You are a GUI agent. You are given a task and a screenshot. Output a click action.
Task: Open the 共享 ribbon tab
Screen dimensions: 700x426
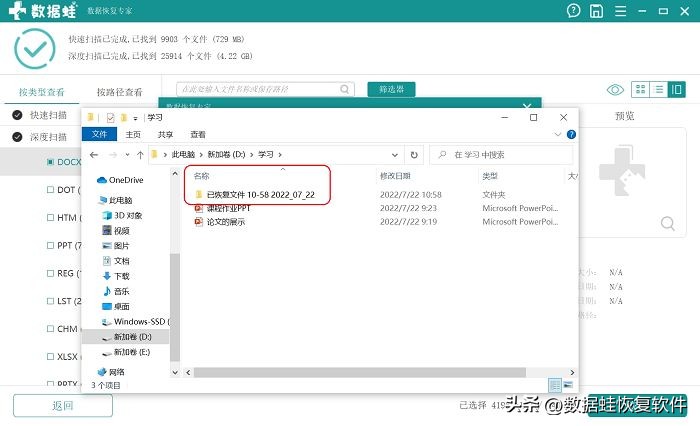click(165, 134)
